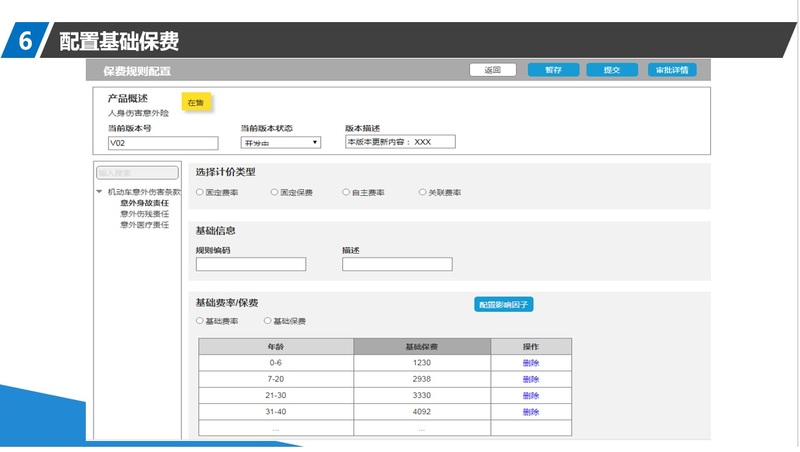Click the 描述 input field under 基础信息
Image resolution: width=800 pixels, height=452 pixels.
pos(397,264)
